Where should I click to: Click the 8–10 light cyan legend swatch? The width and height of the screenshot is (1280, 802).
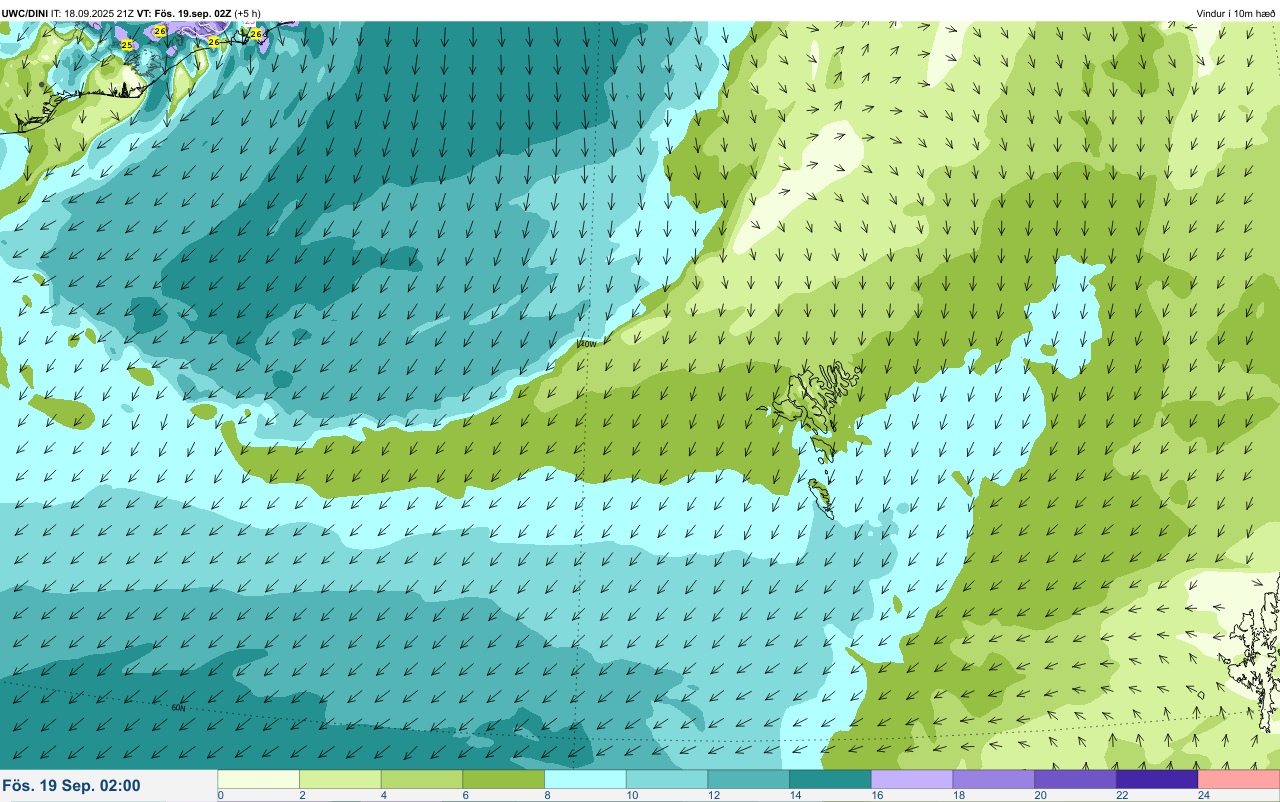586,779
